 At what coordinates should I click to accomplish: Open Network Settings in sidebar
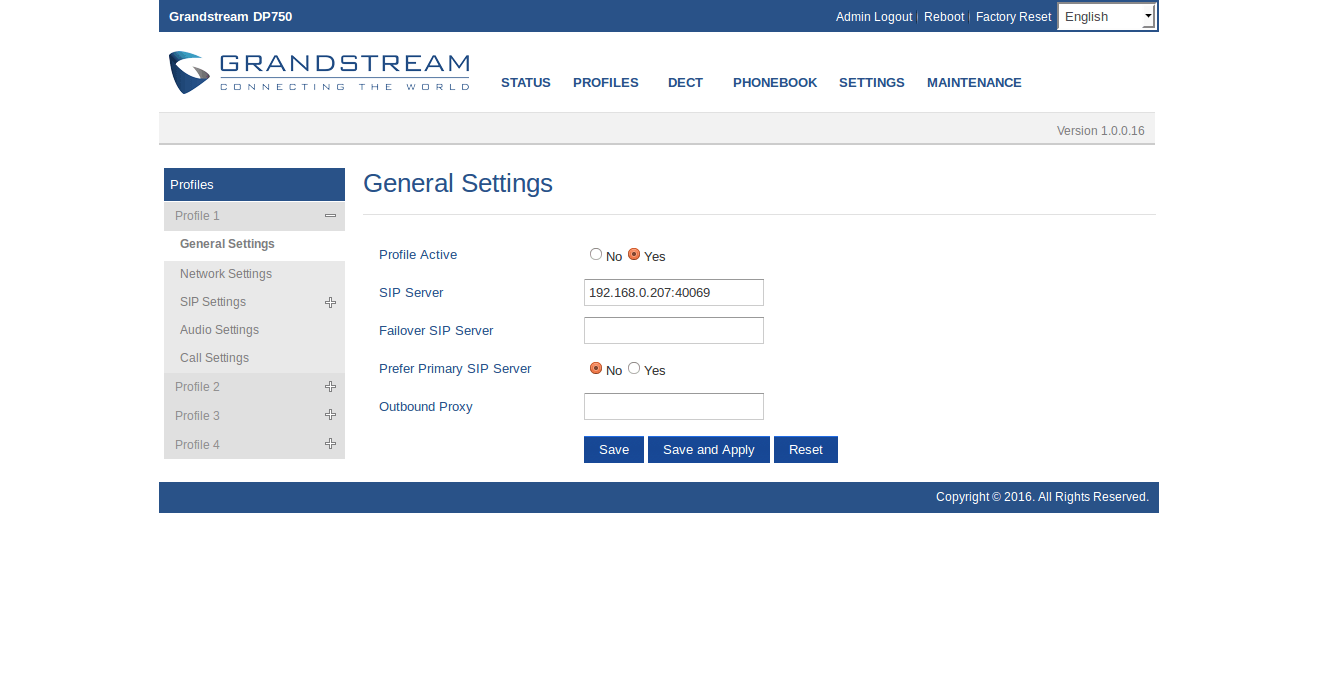click(x=226, y=274)
